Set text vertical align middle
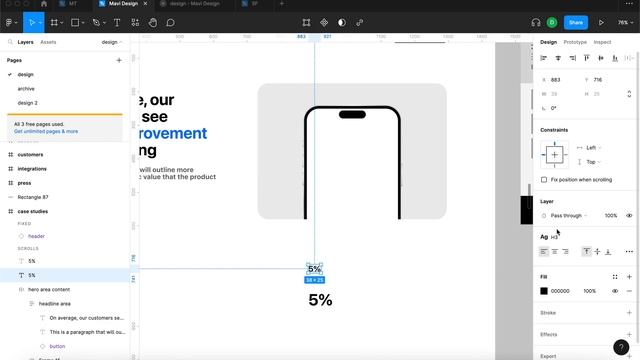 coord(597,252)
